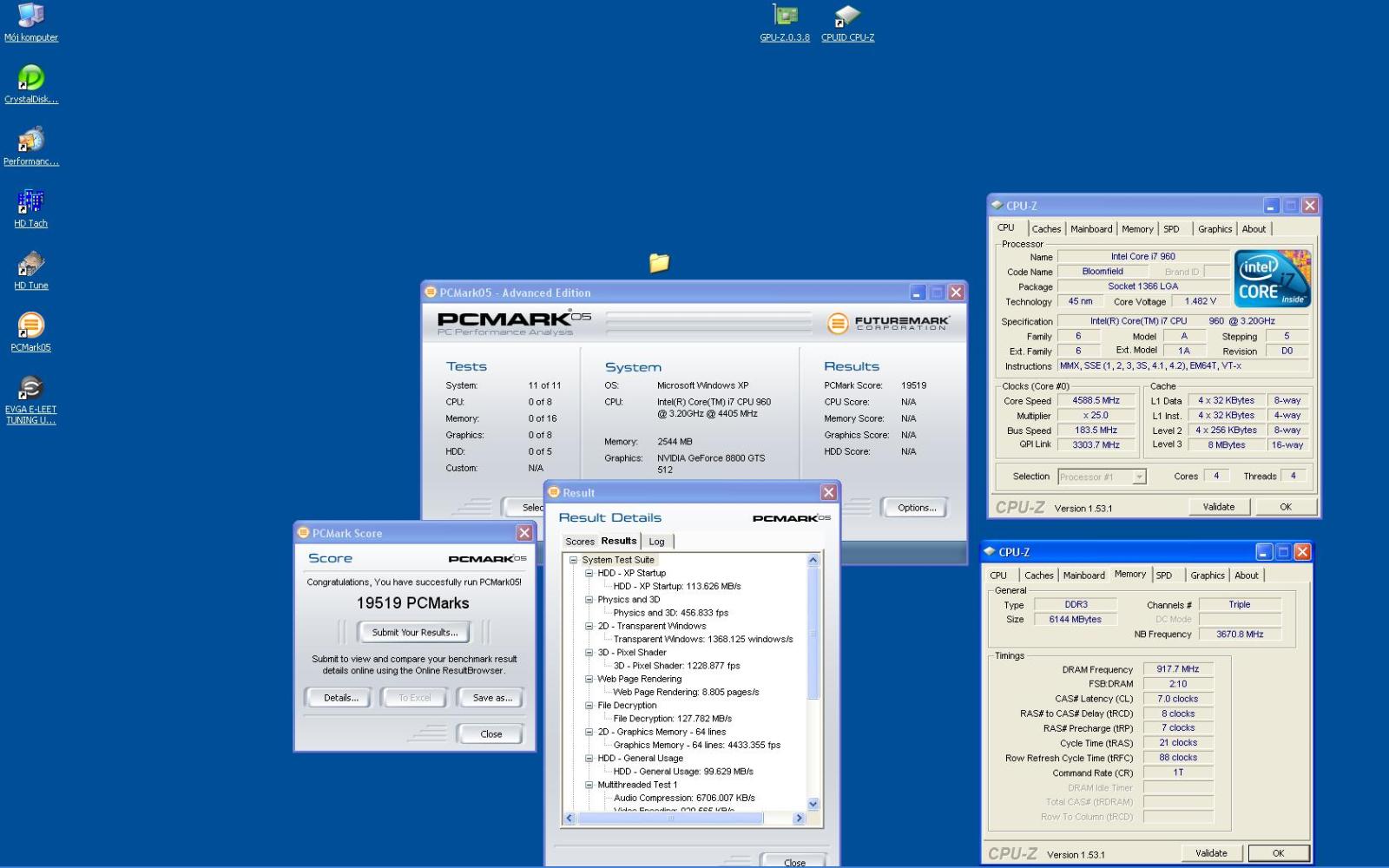Click Validate in lower CPU-Z window
This screenshot has width=1389, height=868.
click(1211, 853)
